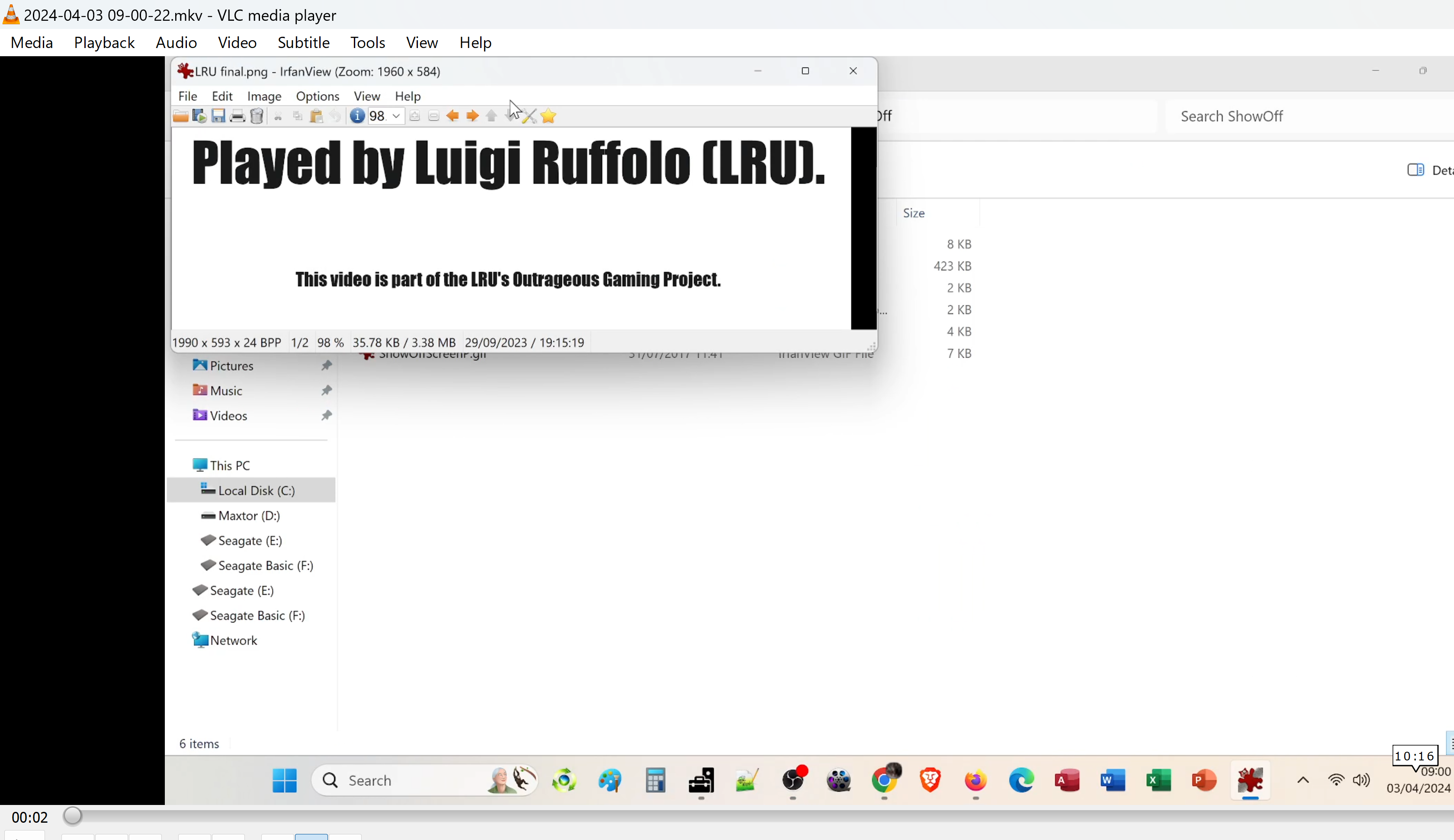The image size is (1454, 840).
Task: Click the yellow star icon
Action: pyautogui.click(x=548, y=116)
